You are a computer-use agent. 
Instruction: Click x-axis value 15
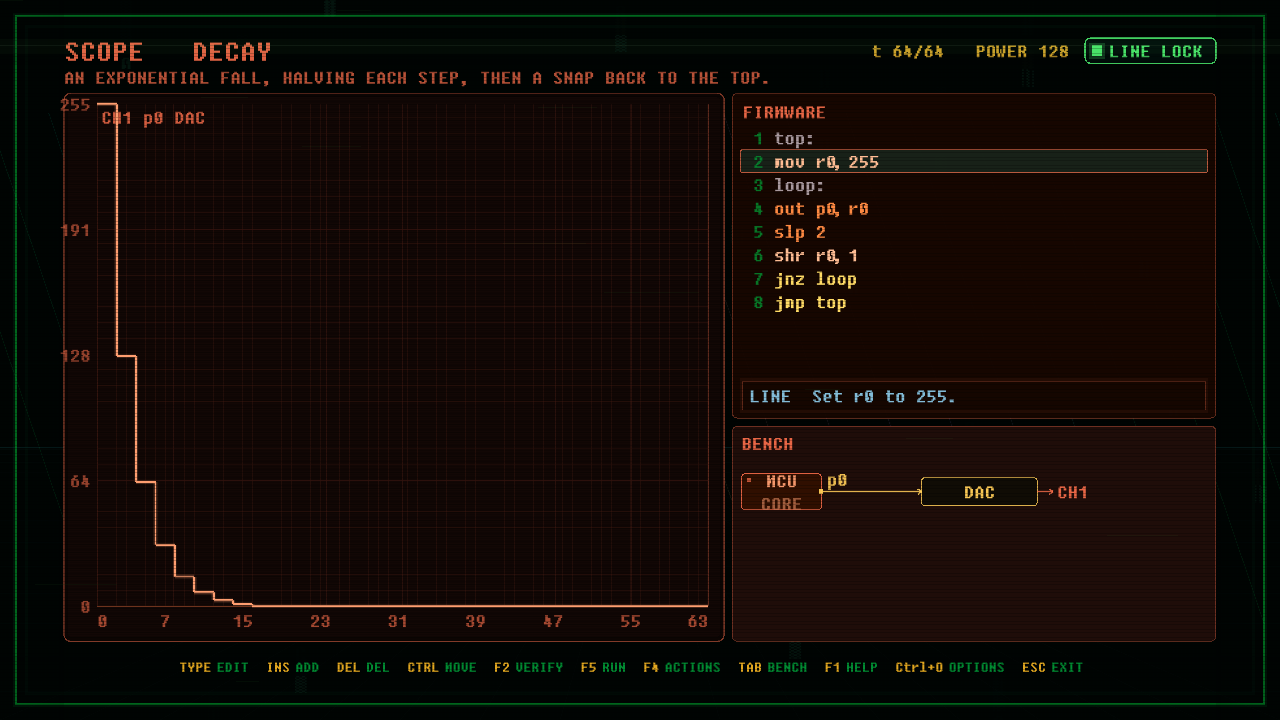point(243,622)
